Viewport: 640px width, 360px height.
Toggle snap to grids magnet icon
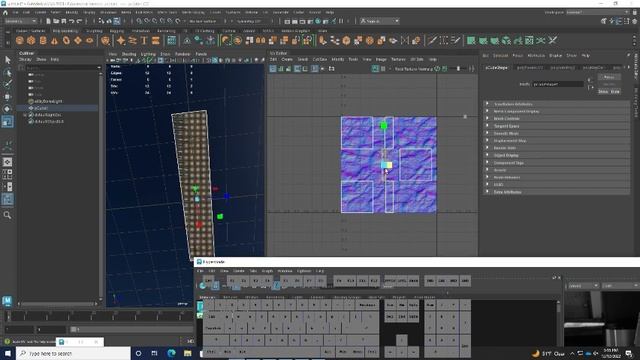140,21
